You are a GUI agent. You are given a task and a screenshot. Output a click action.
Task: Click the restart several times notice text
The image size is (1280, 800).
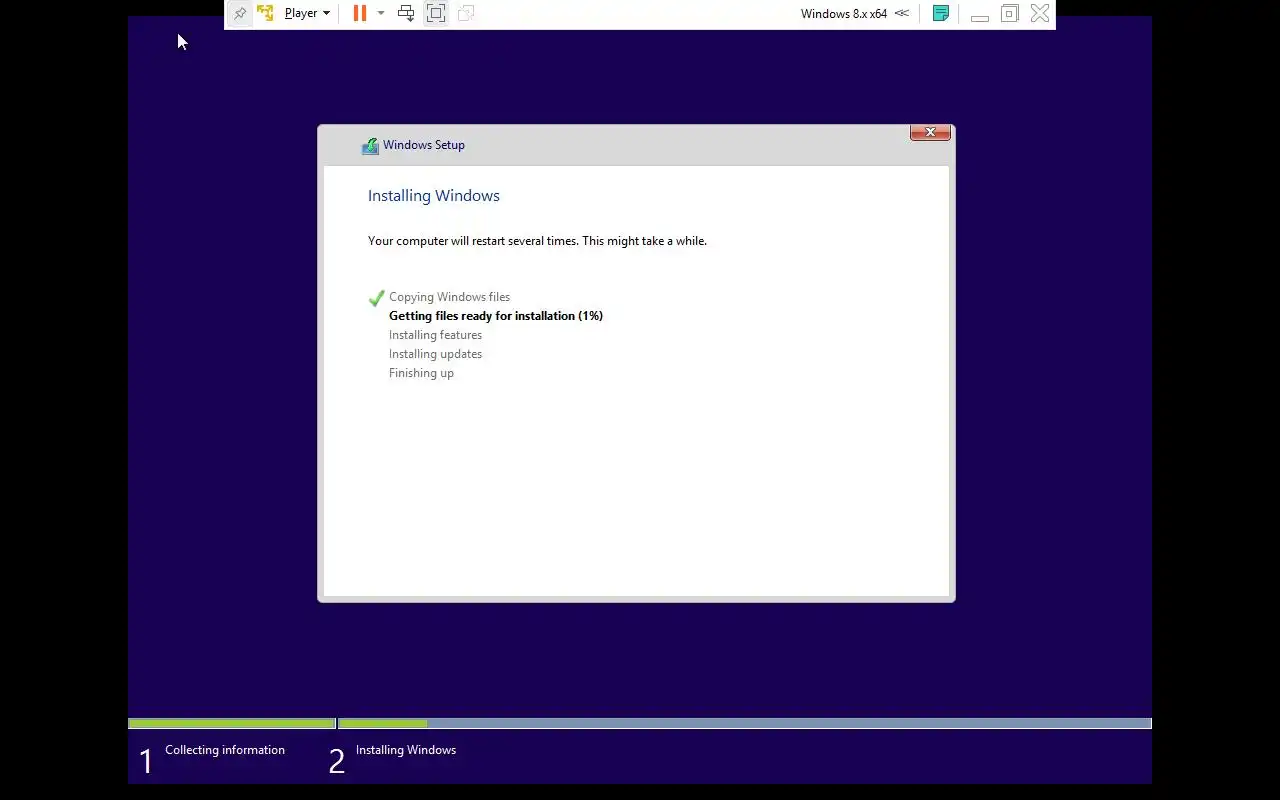point(537,241)
